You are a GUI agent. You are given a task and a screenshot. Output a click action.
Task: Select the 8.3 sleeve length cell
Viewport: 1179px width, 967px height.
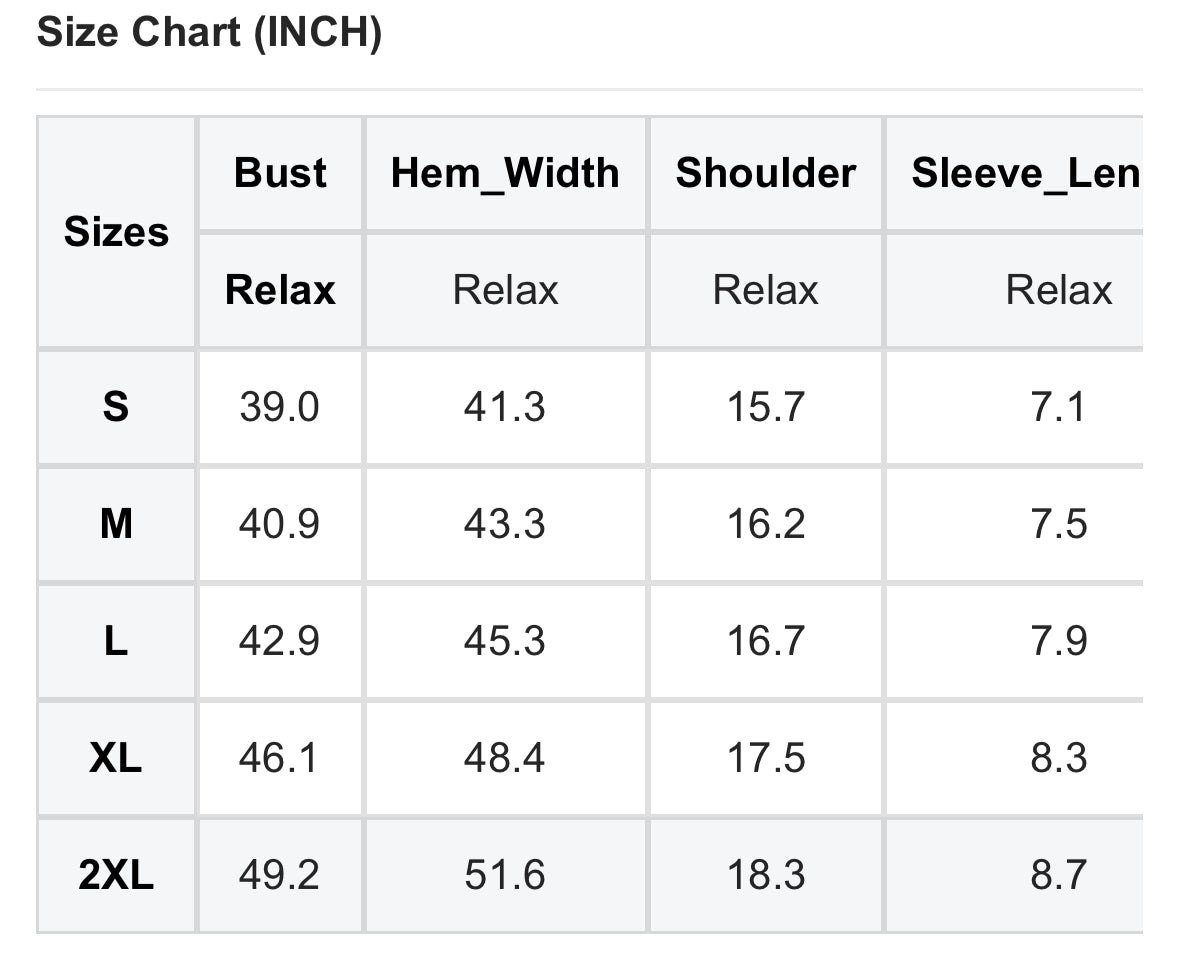[x=1058, y=758]
